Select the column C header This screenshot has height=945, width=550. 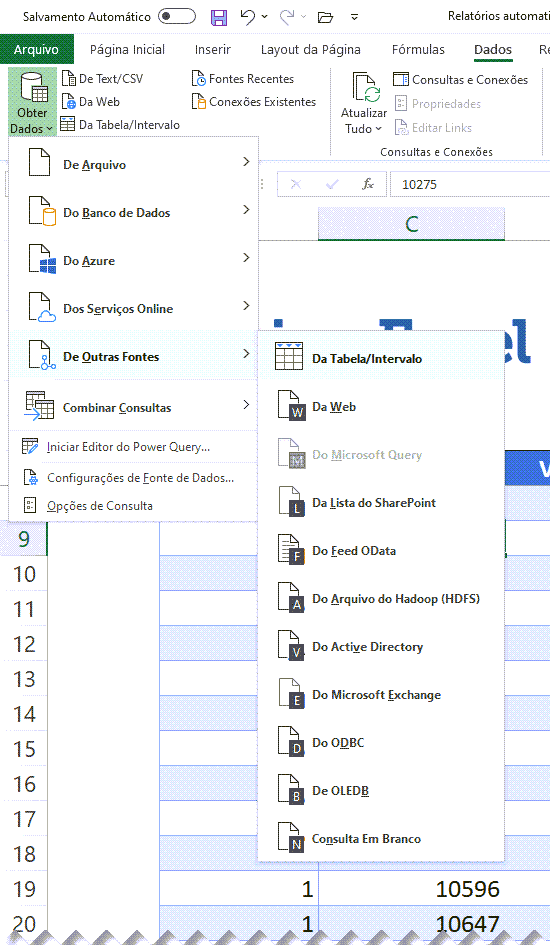click(x=411, y=224)
